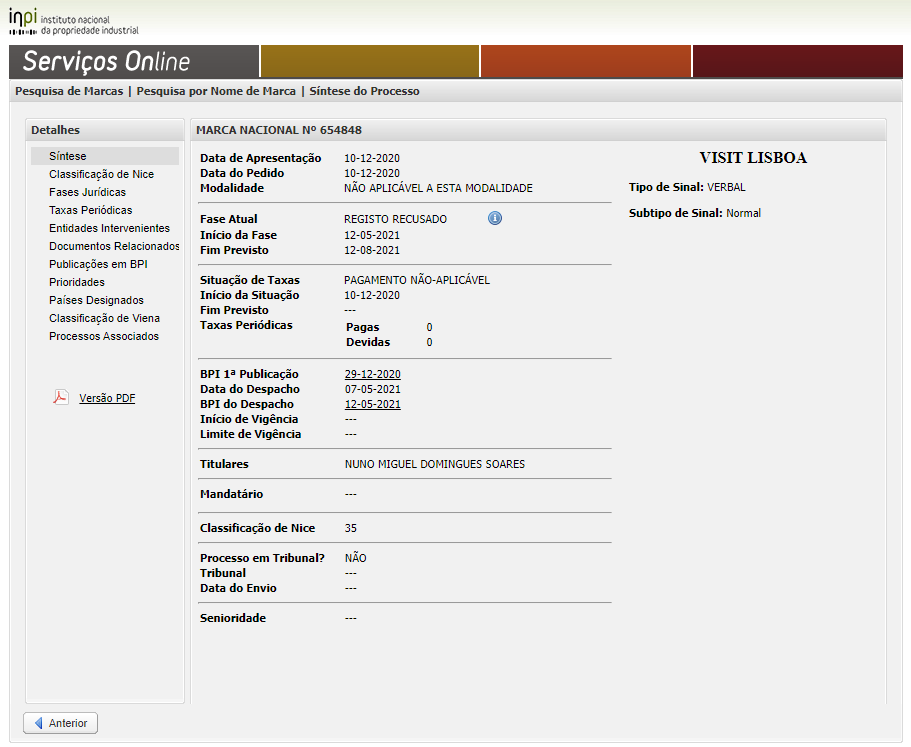
Task: Click the MARCA NACIONAL Nº 654848 header
Action: click(279, 130)
